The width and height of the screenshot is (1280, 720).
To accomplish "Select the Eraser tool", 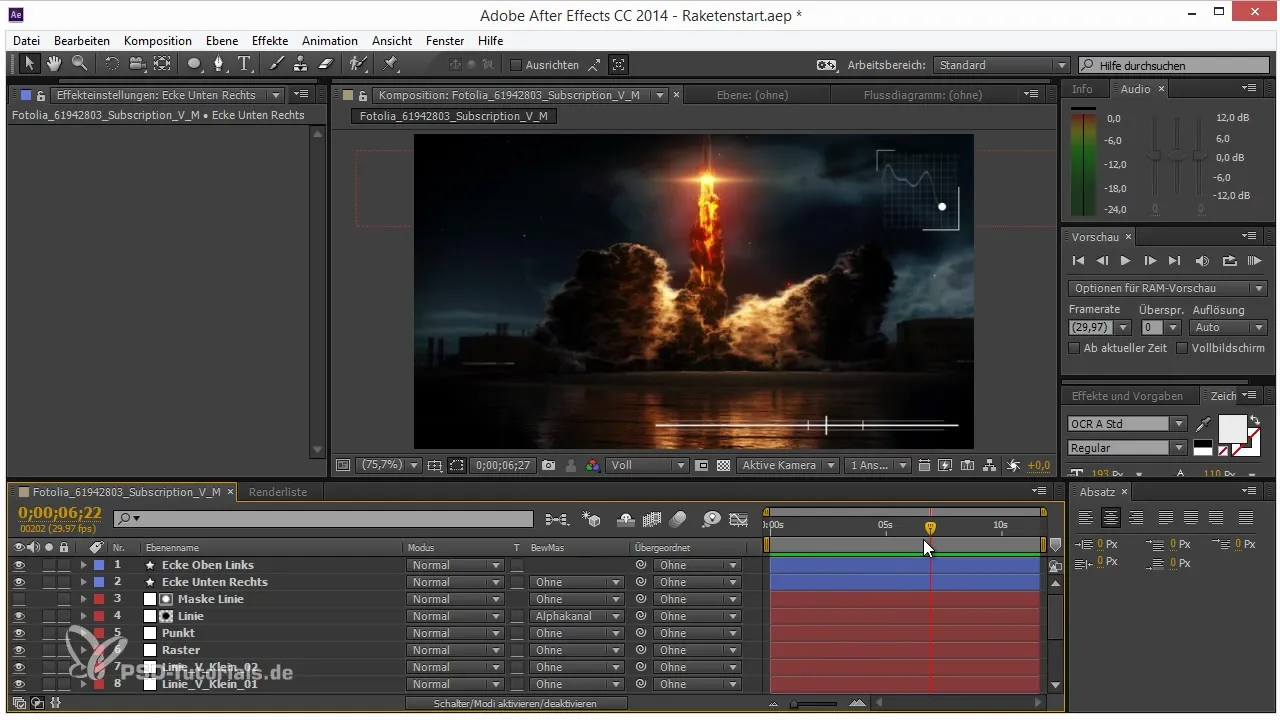I will point(324,64).
